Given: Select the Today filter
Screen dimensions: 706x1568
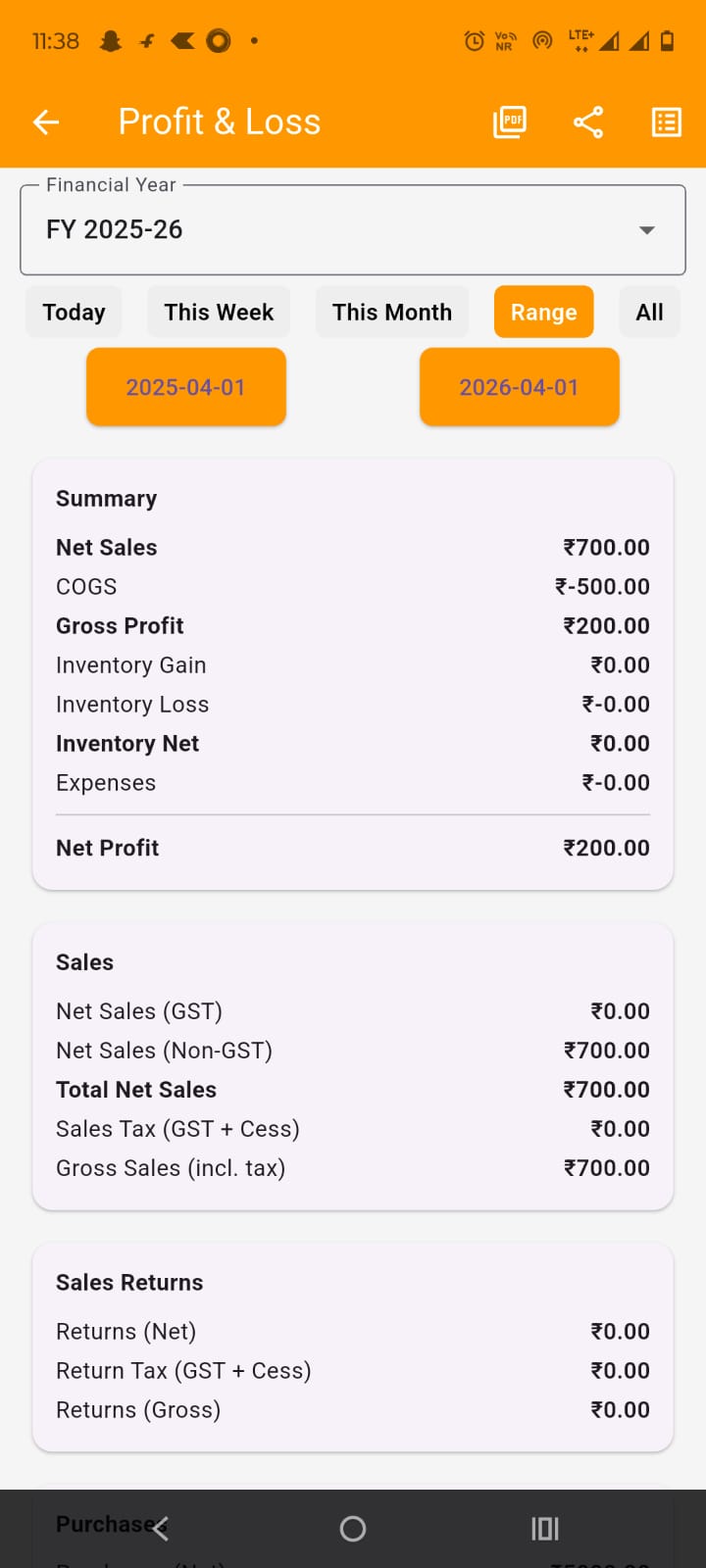Looking at the screenshot, I should point(74,313).
